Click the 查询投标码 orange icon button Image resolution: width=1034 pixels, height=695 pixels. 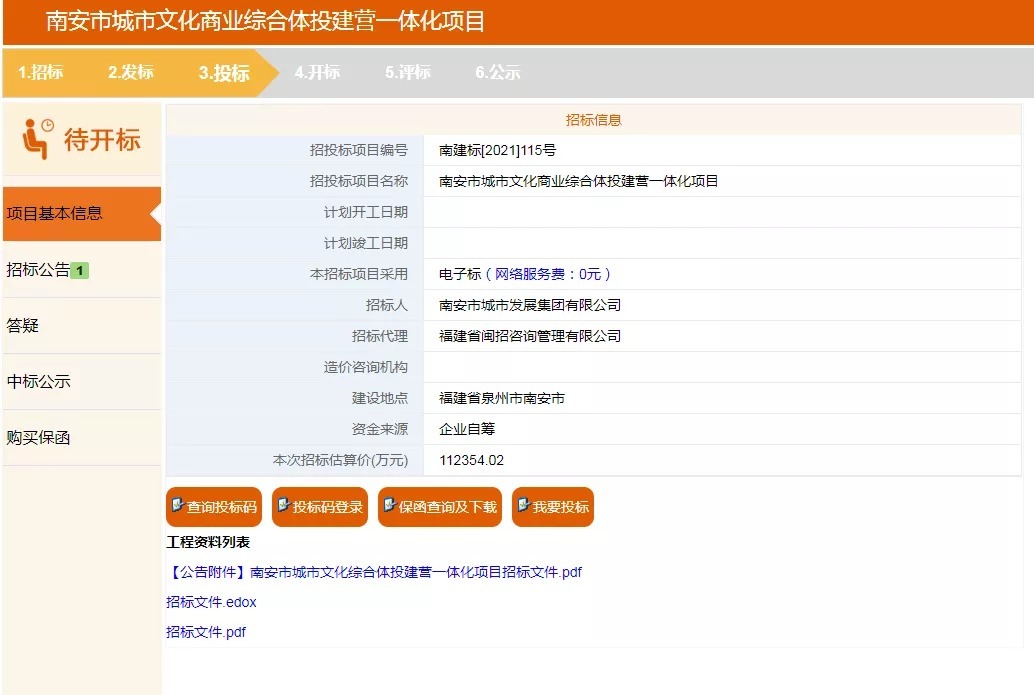213,506
